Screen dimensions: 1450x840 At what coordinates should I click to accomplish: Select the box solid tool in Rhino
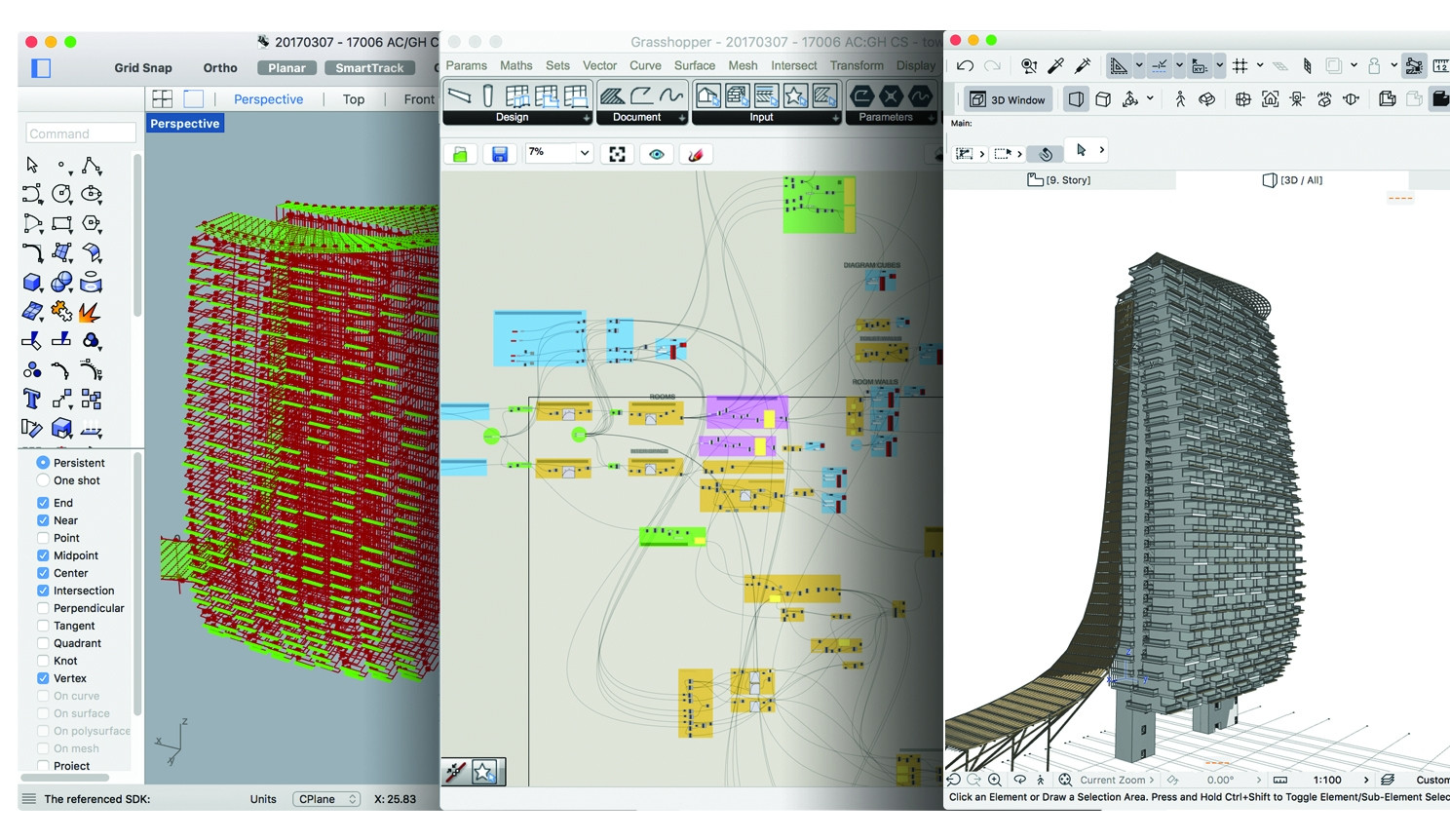(x=31, y=283)
